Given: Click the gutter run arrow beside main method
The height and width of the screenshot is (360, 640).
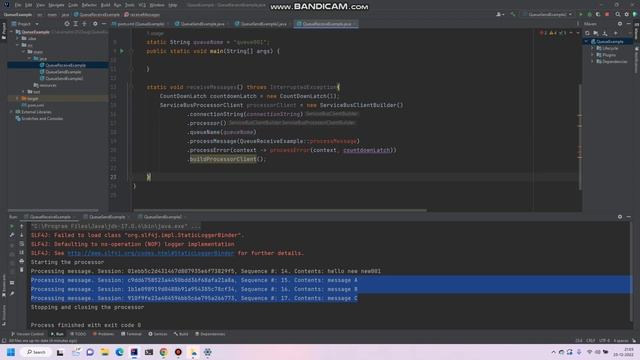Looking at the screenshot, I should coord(122,51).
